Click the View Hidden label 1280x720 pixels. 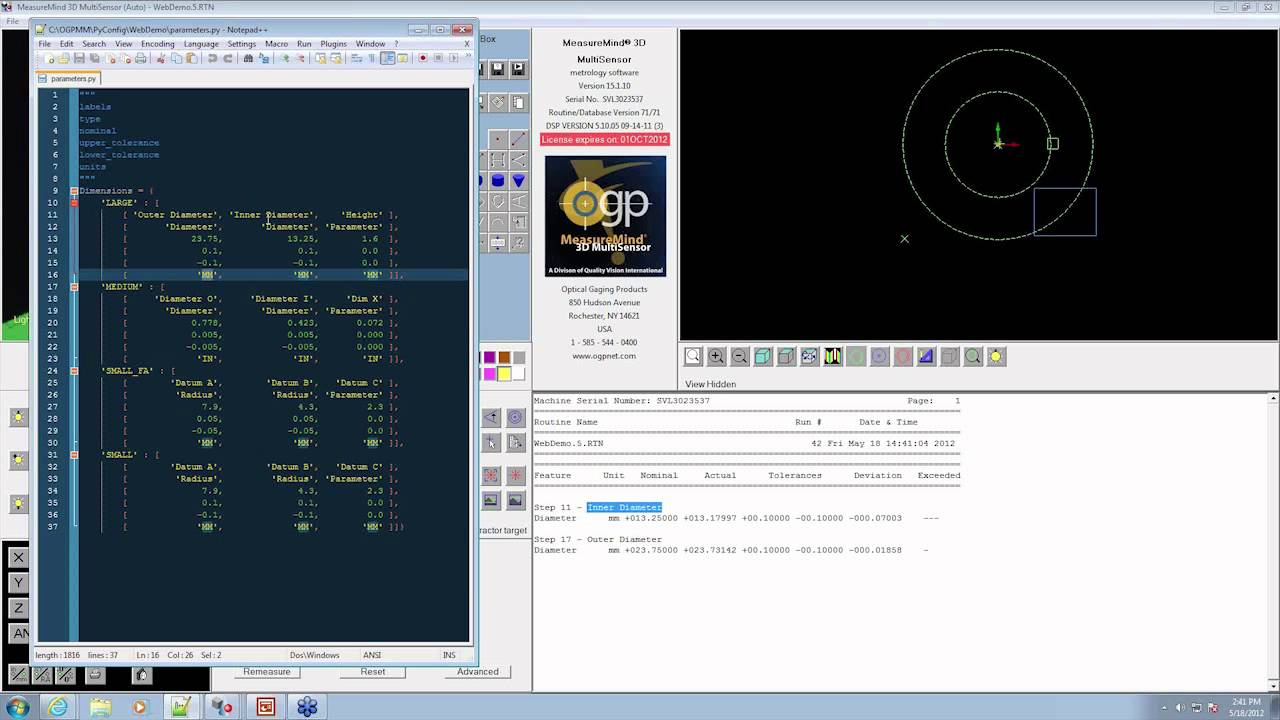coord(710,384)
